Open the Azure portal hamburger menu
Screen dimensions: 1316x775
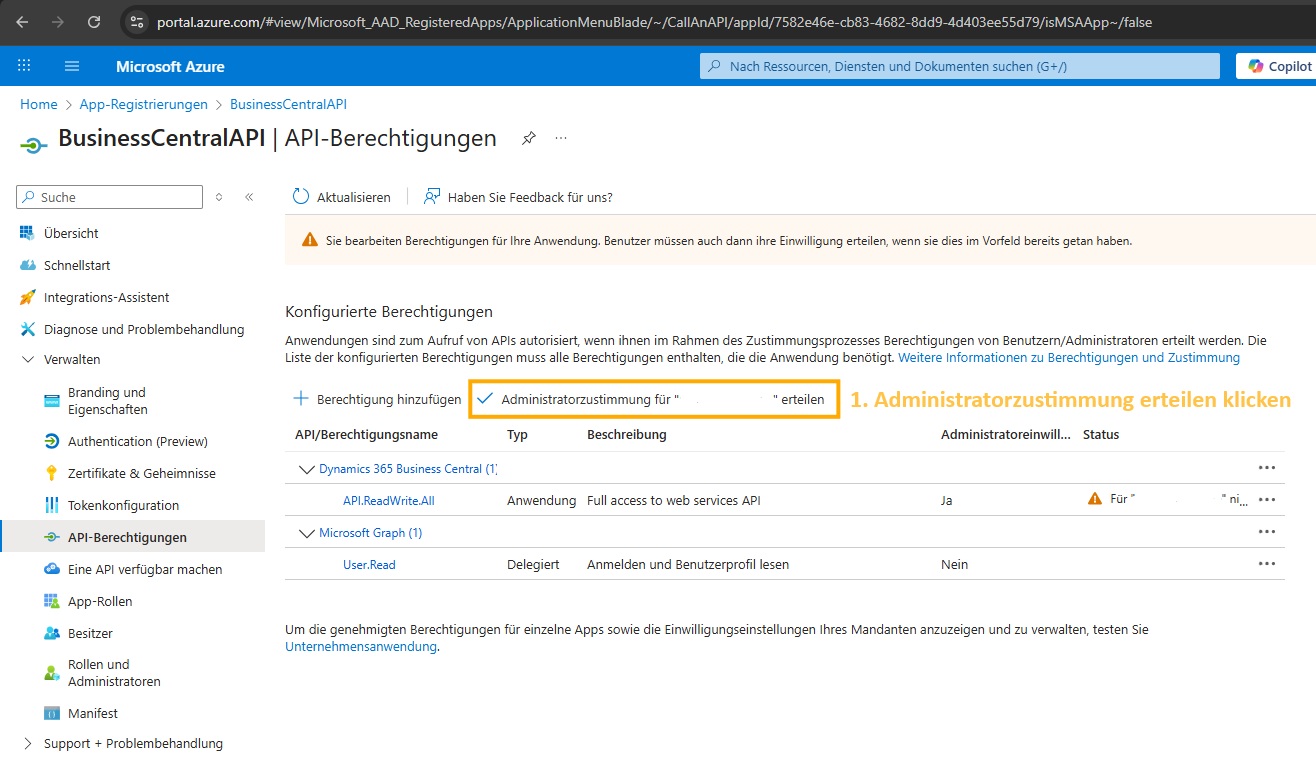[x=72, y=66]
